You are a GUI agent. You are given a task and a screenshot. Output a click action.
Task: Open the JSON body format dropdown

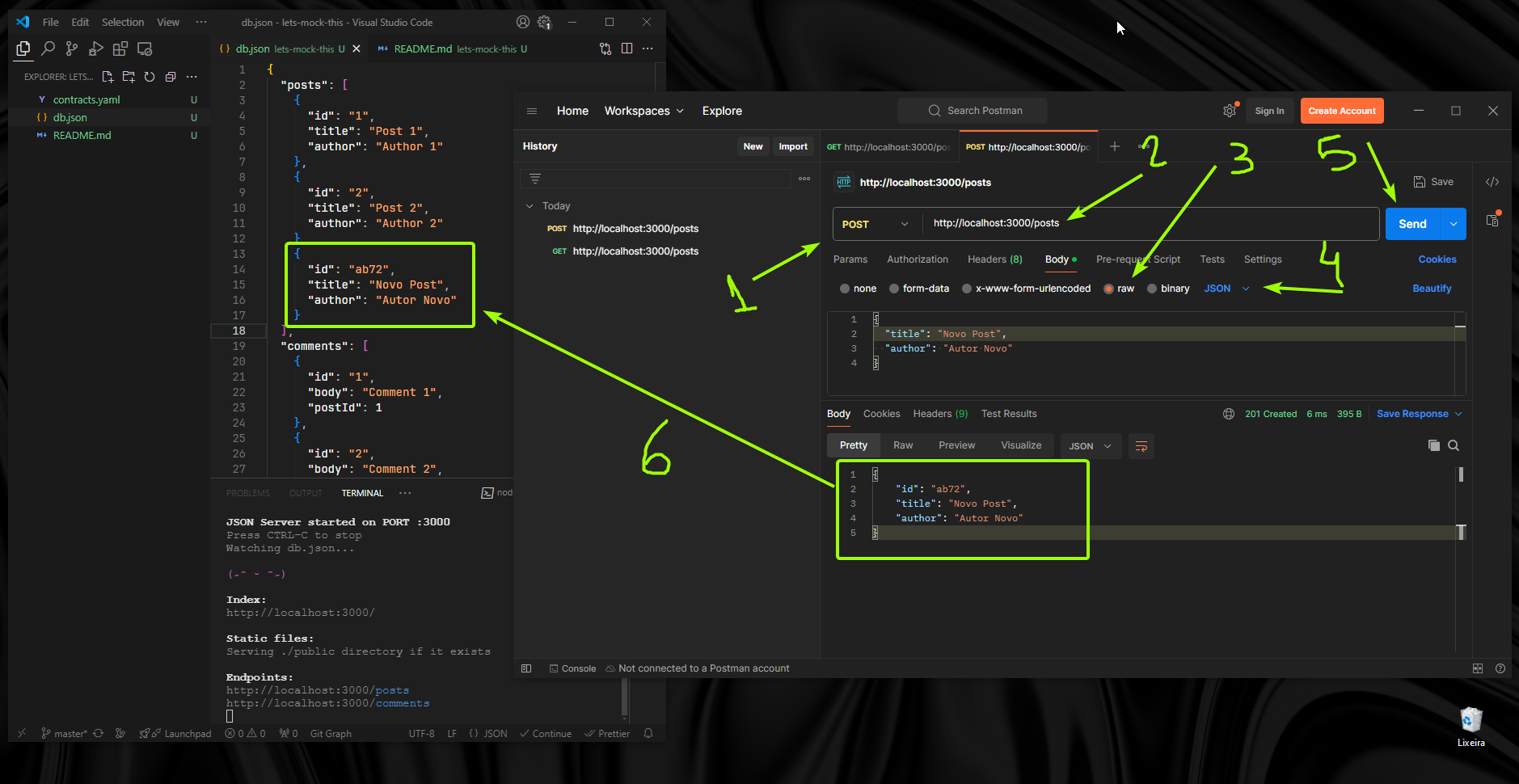(x=1226, y=289)
